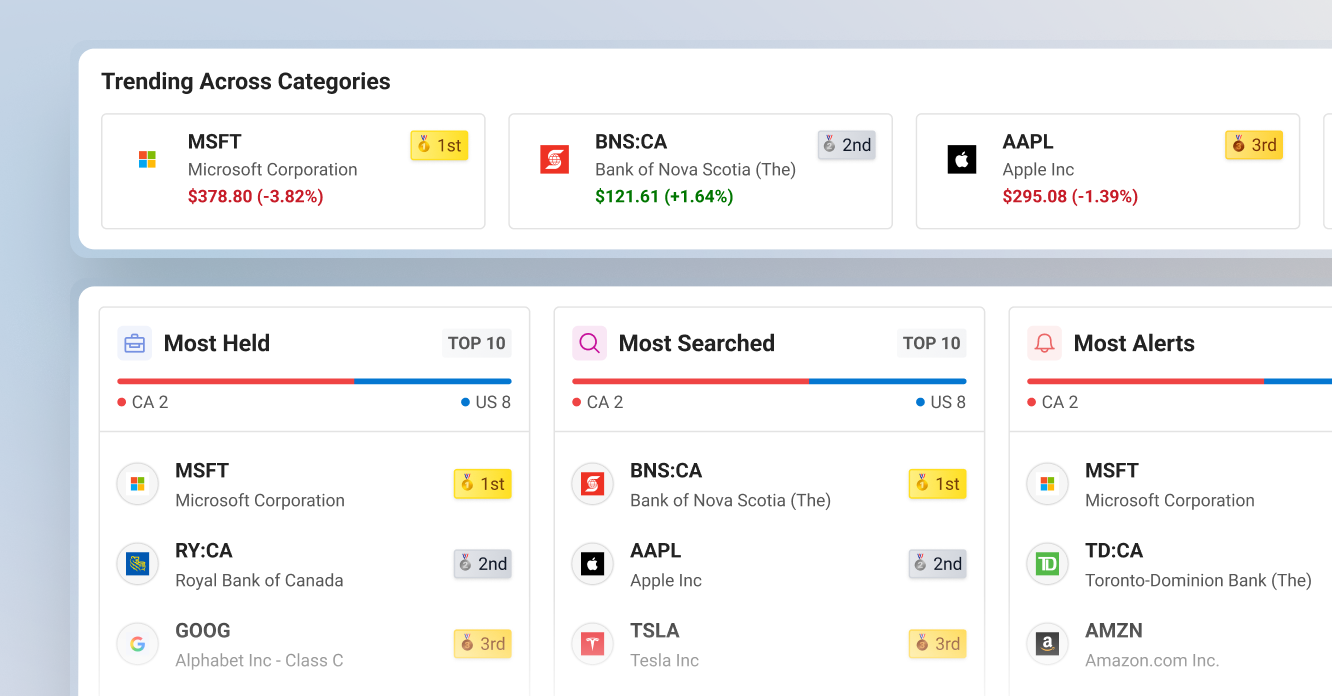Click the Tesla logo next to TSLA
Image resolution: width=1332 pixels, height=696 pixels.
pos(592,644)
